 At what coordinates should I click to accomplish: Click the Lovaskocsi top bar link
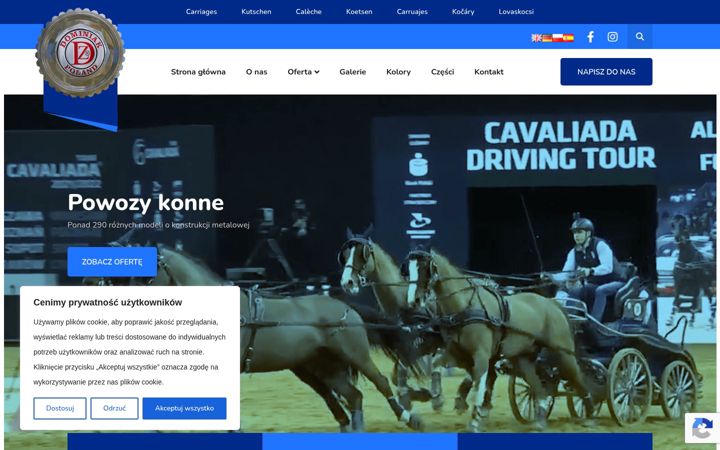pos(516,11)
